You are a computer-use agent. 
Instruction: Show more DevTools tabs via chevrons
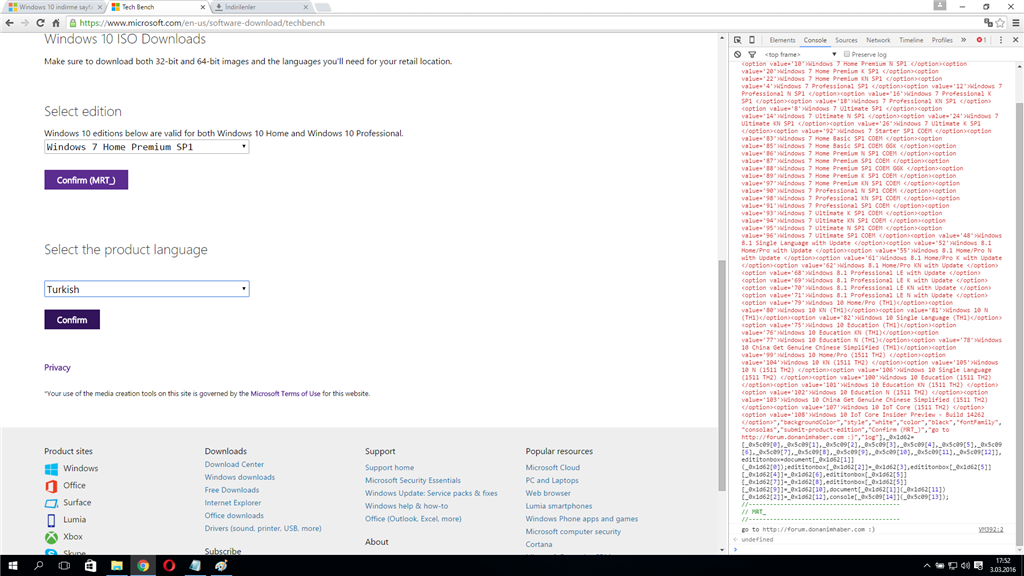click(963, 40)
